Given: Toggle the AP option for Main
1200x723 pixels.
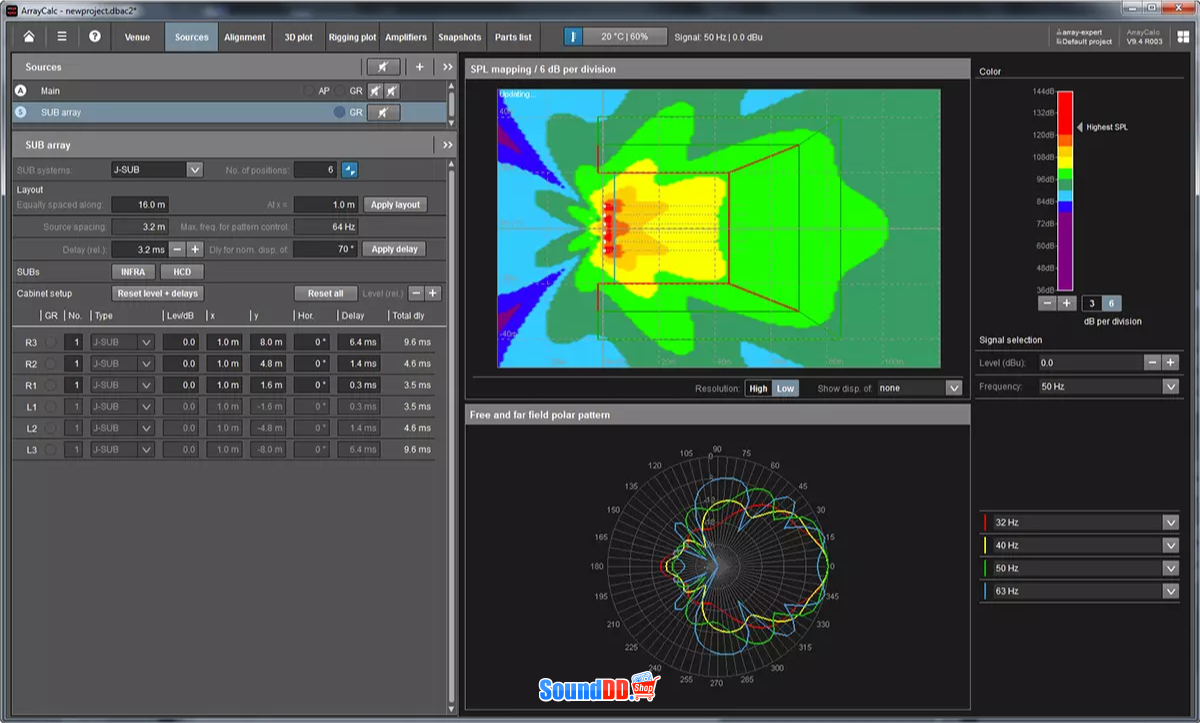Looking at the screenshot, I should coord(318,90).
